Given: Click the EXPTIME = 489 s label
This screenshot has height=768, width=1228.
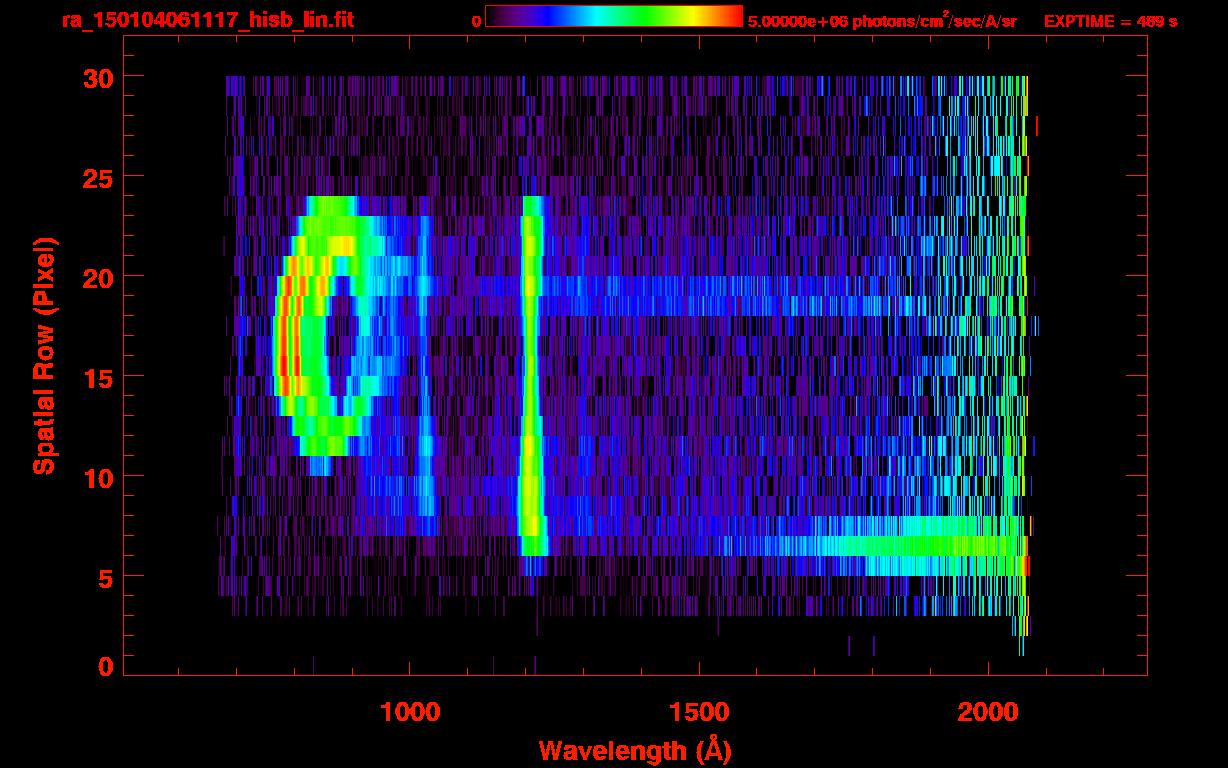Looking at the screenshot, I should pos(1110,21).
